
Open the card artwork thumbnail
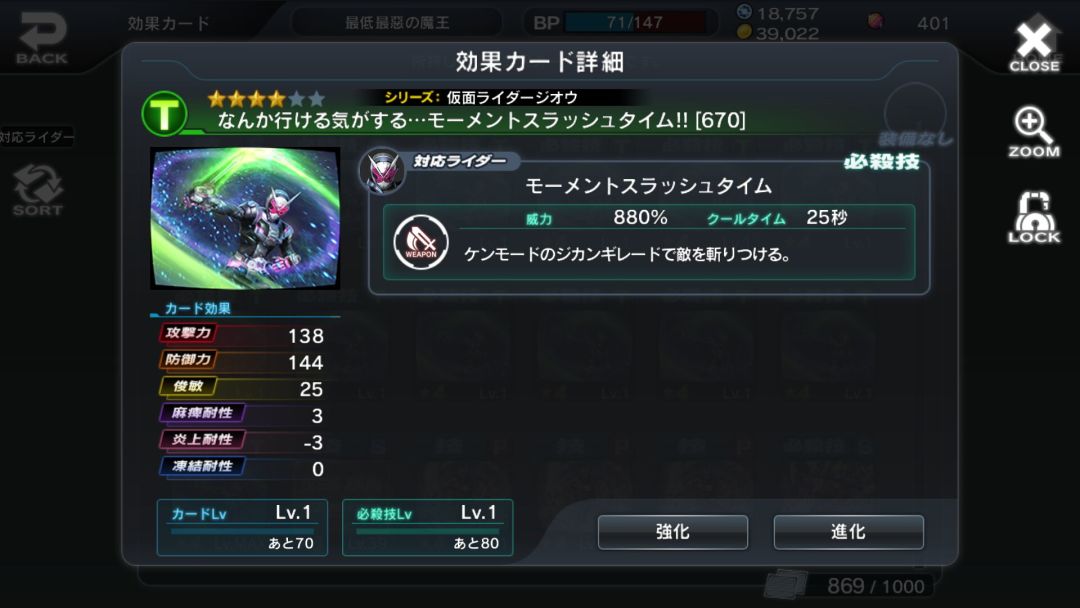tap(245, 218)
